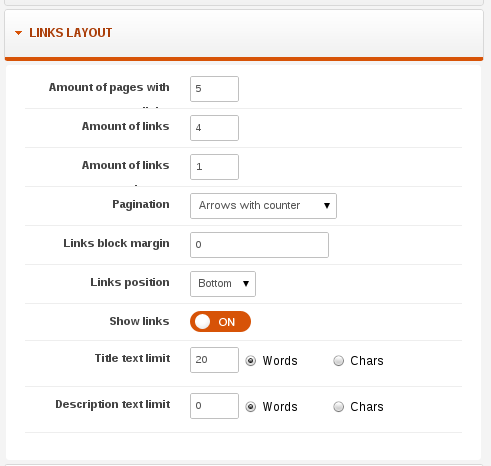
Task: Toggle the Show links switch off
Action: [x=220, y=322]
